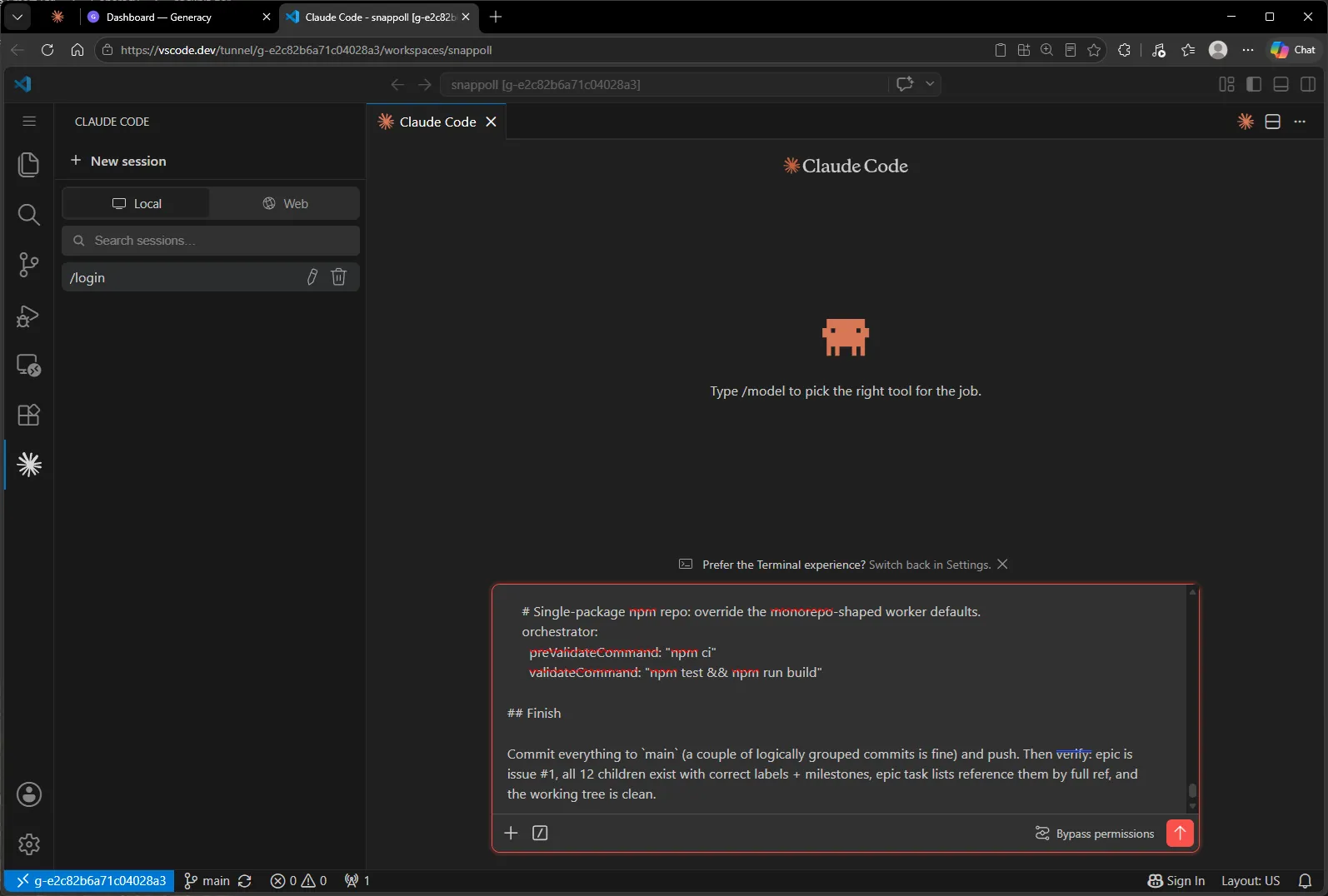Dismiss the Terminal experience notice
1328x896 pixels.
1002,564
